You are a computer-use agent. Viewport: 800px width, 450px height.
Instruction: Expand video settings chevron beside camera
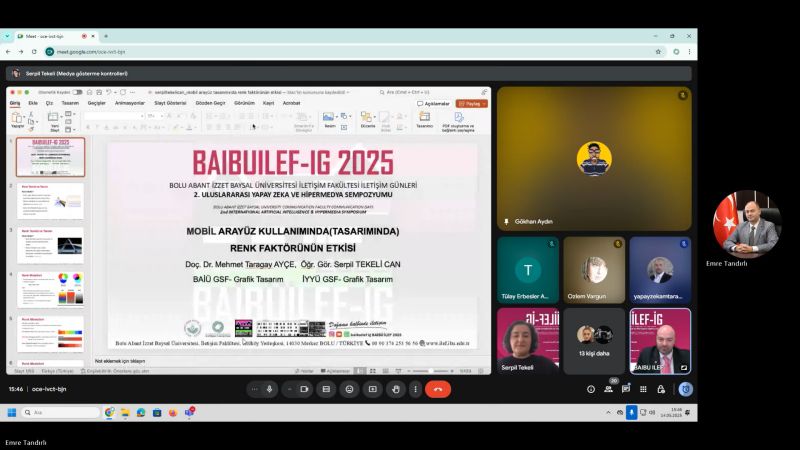click(x=289, y=389)
